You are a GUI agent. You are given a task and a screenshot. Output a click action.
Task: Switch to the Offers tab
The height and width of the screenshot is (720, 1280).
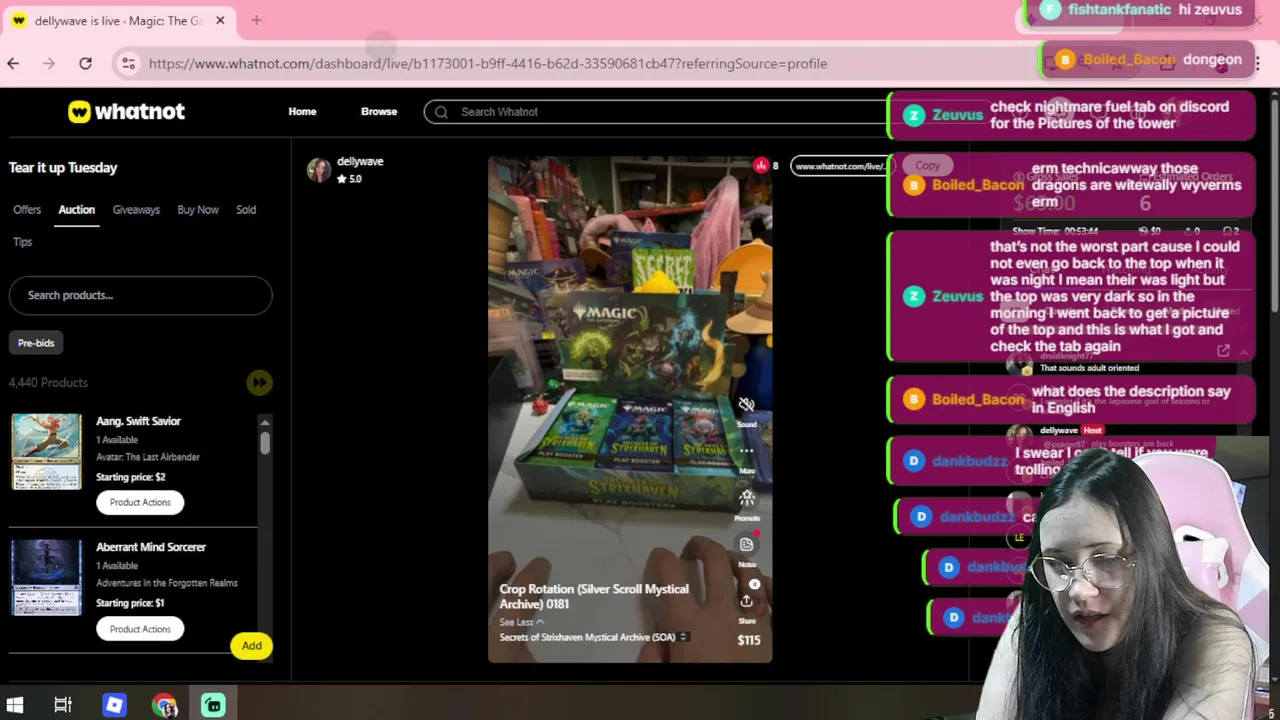(x=27, y=209)
